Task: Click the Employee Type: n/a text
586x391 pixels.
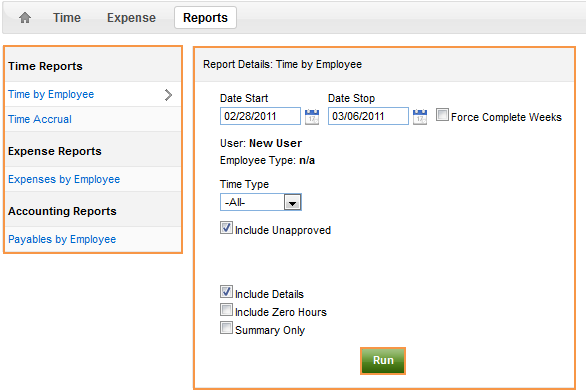Action: [267, 160]
